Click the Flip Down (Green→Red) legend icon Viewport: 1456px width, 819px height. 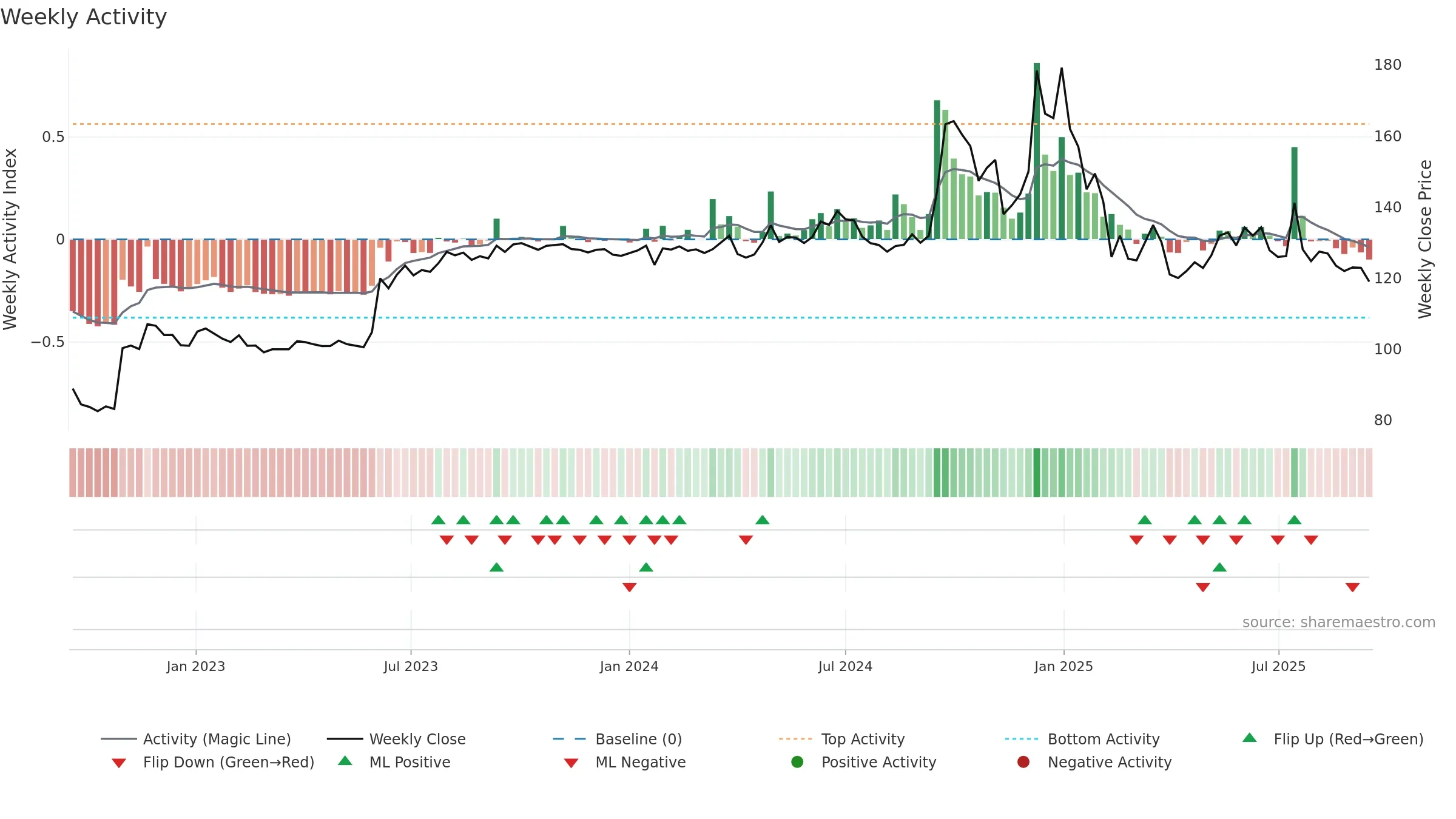[119, 763]
